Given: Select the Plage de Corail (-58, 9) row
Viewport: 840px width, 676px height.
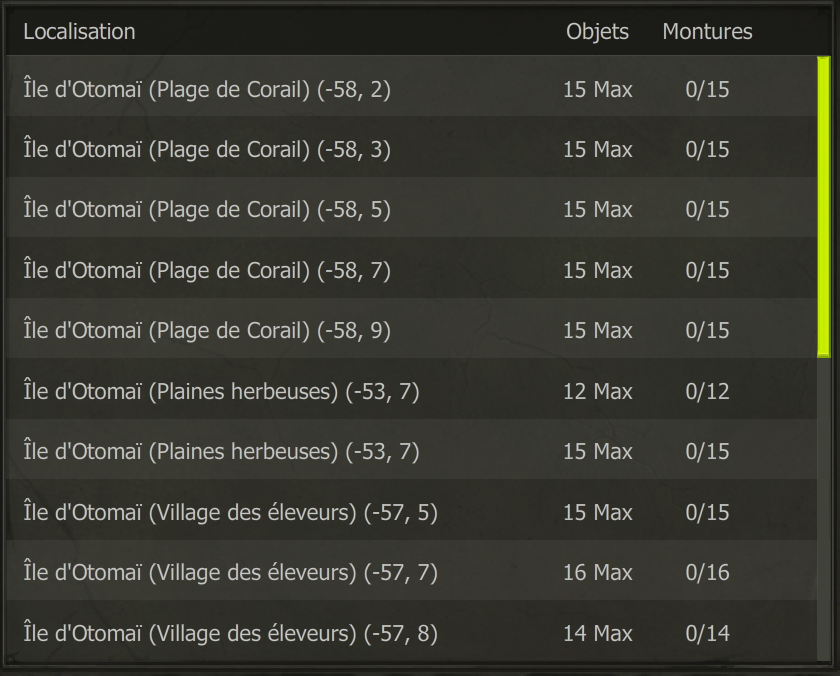Looking at the screenshot, I should (411, 329).
